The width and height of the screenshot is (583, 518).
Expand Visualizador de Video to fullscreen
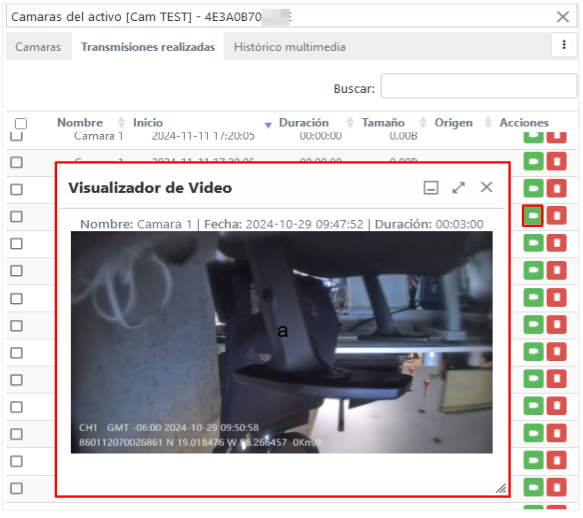tap(459, 188)
